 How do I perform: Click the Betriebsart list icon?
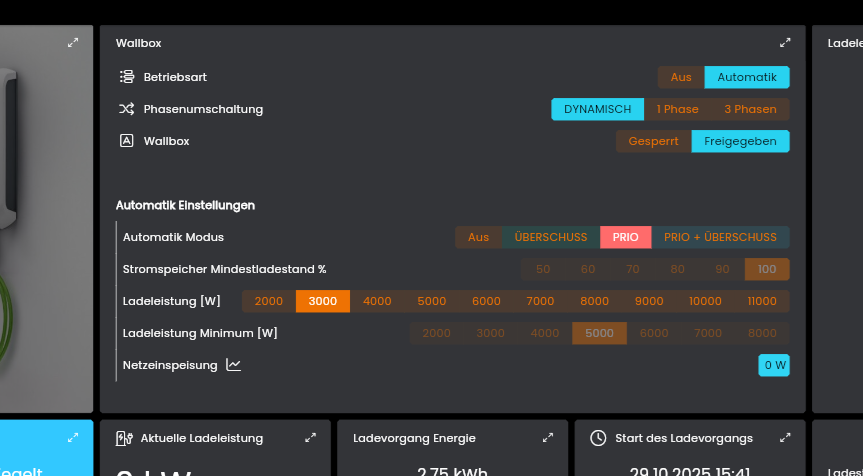click(x=126, y=77)
